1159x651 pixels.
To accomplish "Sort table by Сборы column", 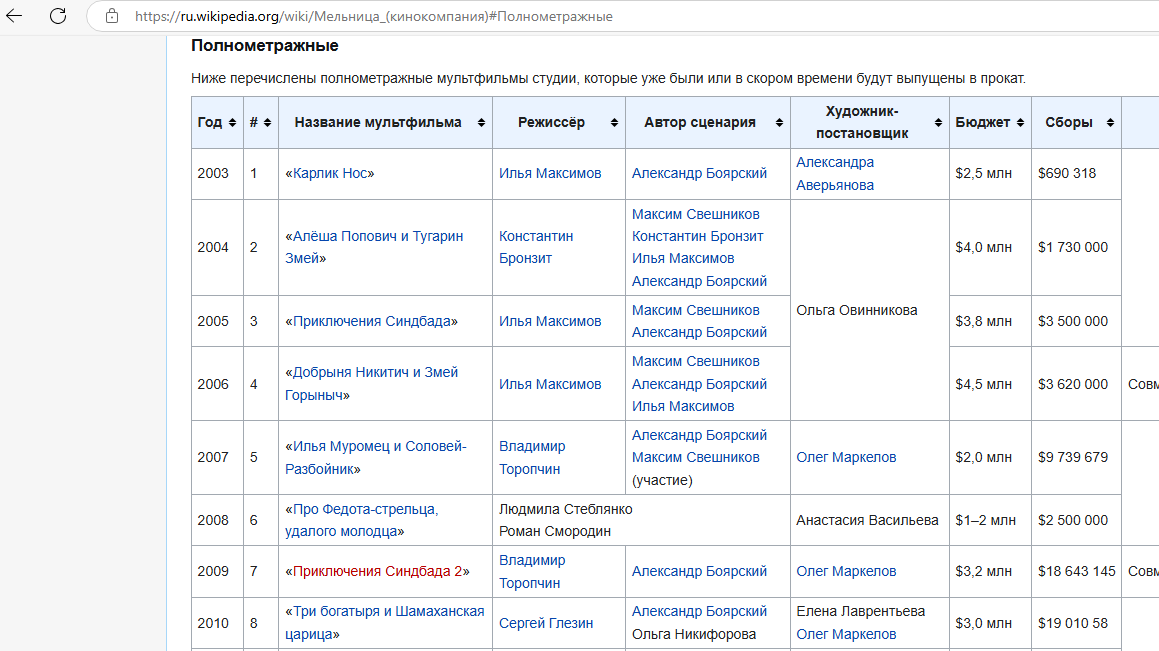I will point(1110,123).
